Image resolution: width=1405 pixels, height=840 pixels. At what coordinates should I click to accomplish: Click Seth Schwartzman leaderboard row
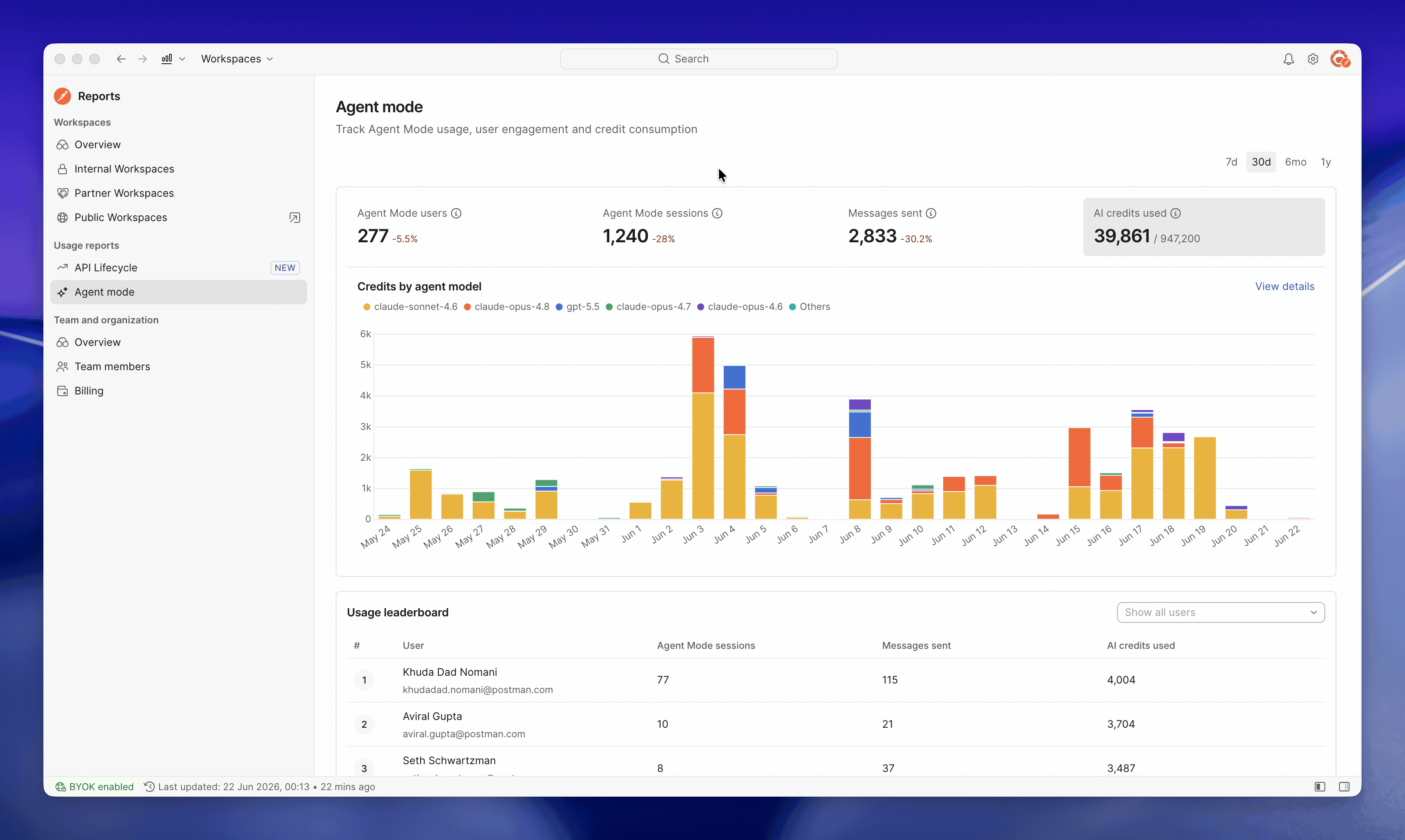coord(835,762)
